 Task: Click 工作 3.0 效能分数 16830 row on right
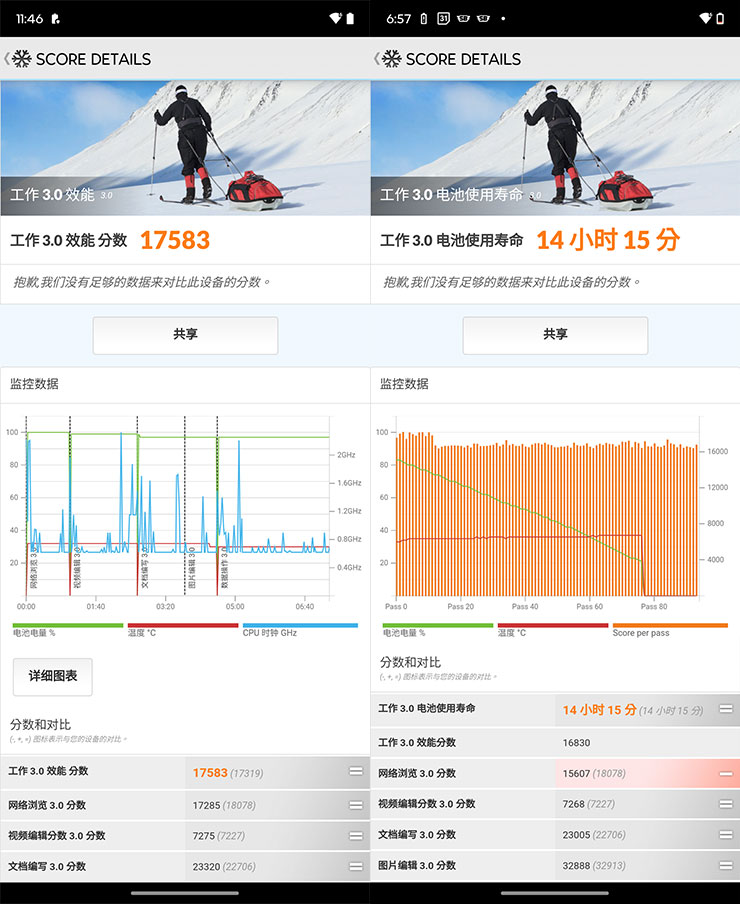[555, 743]
